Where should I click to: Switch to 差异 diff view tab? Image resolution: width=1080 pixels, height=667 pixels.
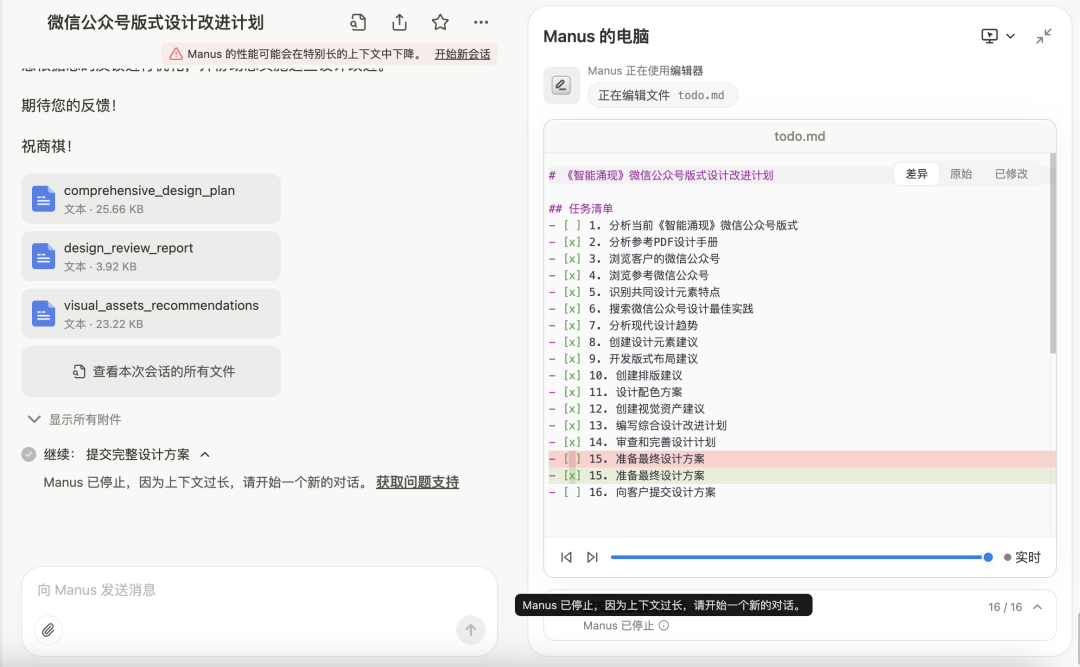pos(916,174)
